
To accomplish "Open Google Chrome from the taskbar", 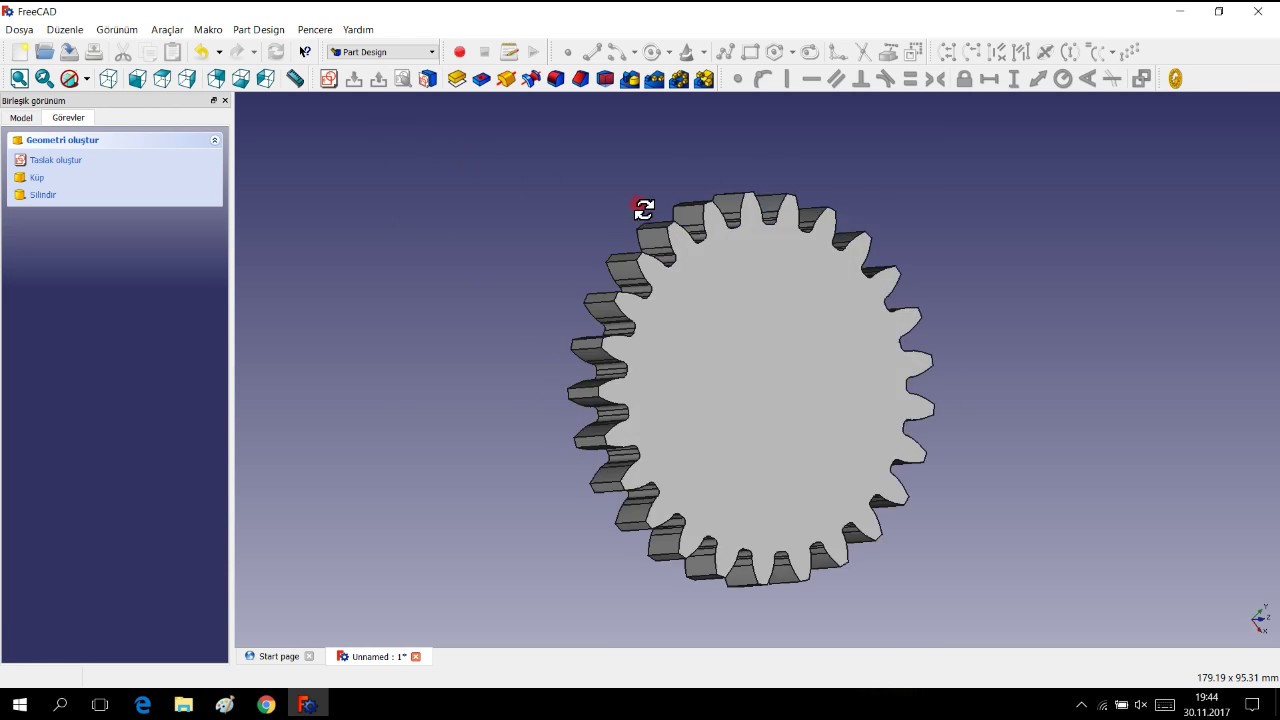I will (x=266, y=705).
